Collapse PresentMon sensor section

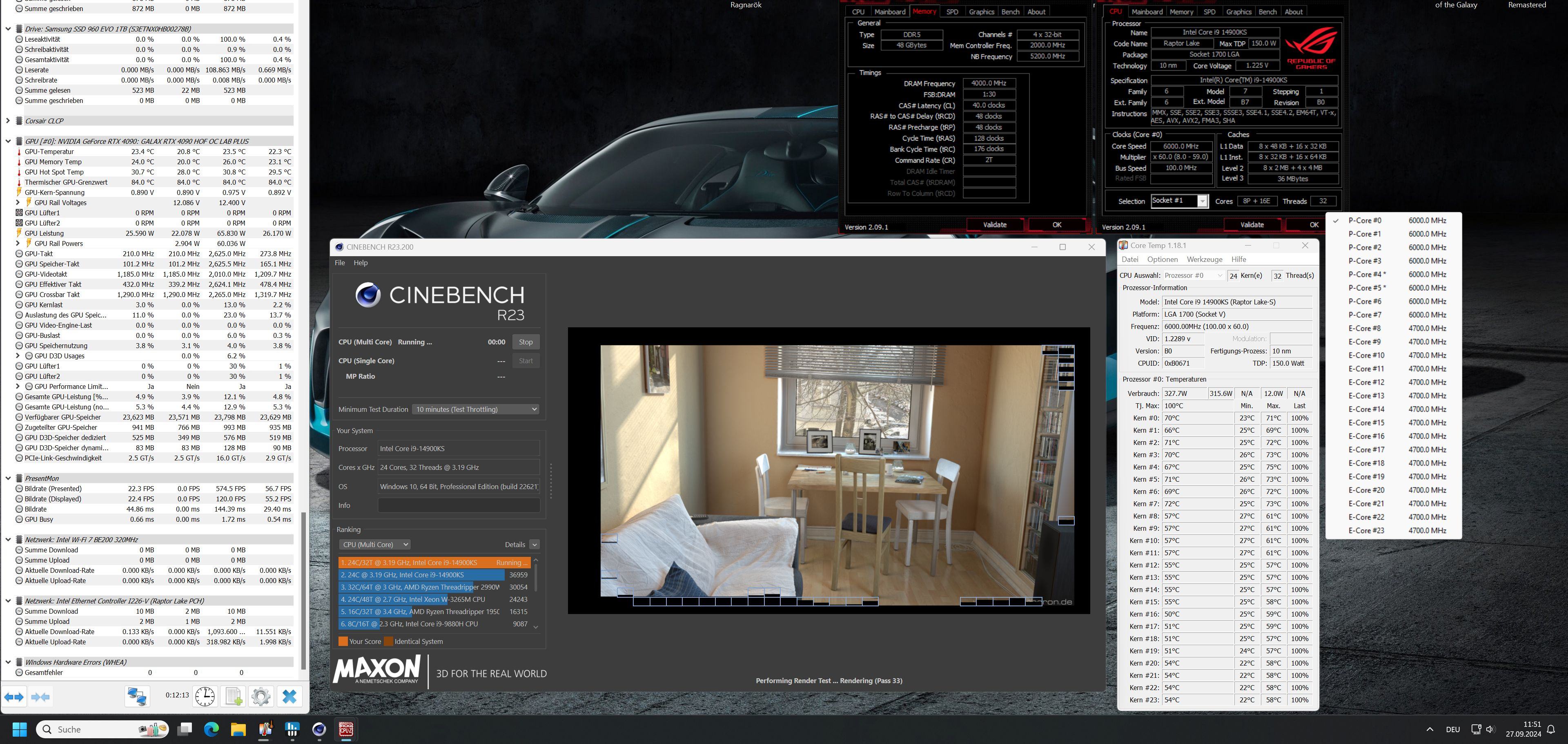tap(8, 478)
